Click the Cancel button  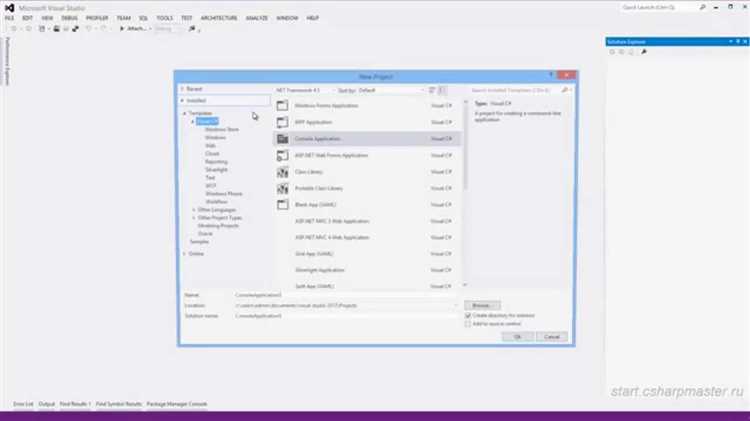click(x=551, y=337)
